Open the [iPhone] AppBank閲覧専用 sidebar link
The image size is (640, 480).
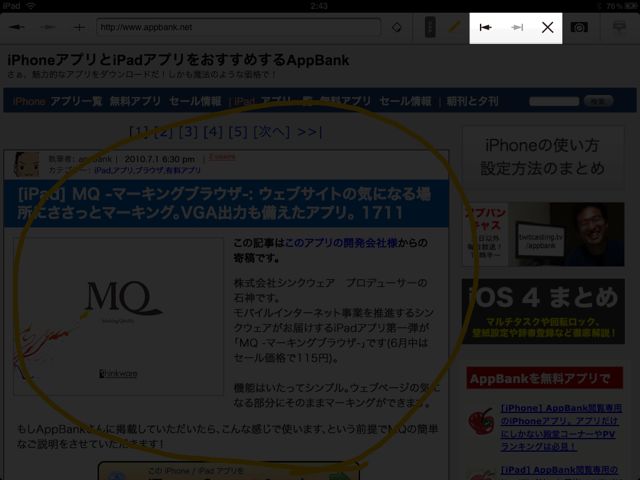[561, 427]
